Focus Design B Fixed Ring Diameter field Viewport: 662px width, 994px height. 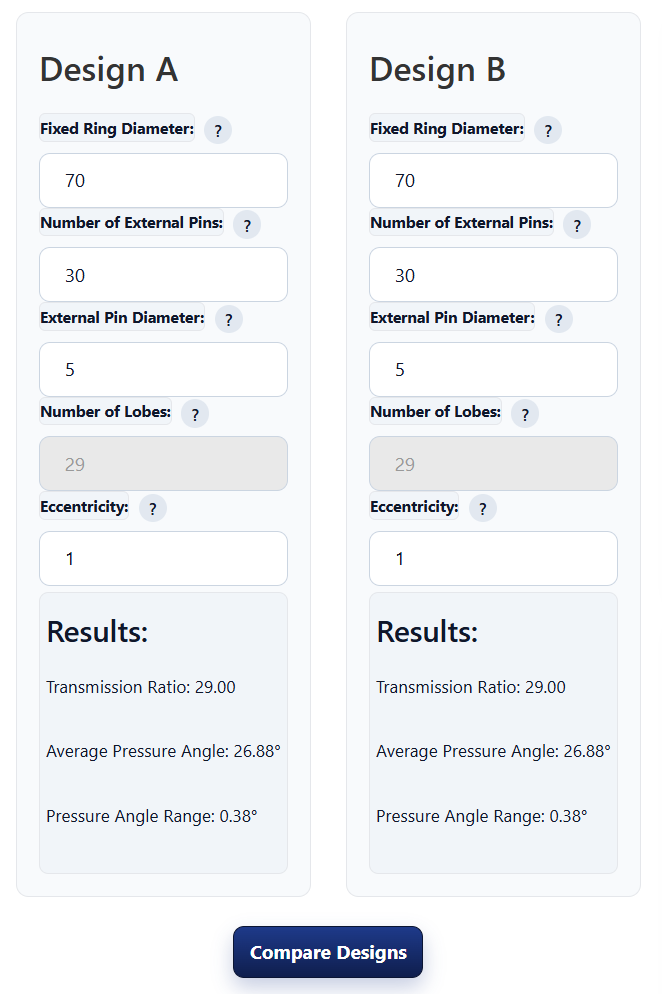point(493,181)
